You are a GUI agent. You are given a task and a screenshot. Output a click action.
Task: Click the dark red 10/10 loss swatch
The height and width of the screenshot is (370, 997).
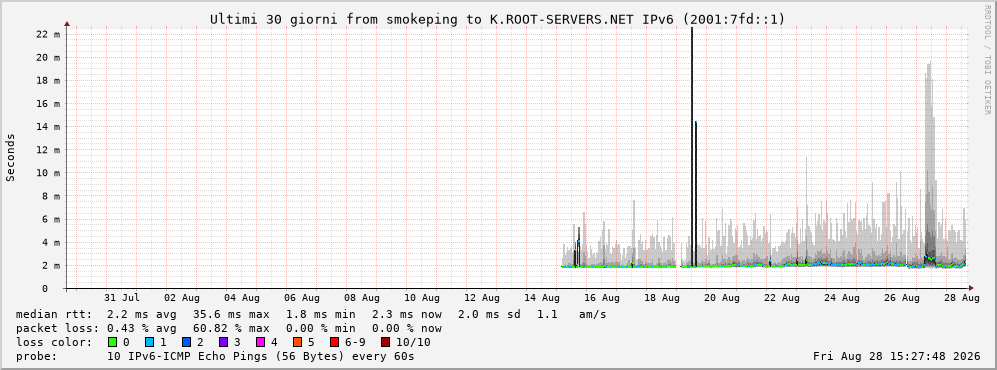[385, 342]
